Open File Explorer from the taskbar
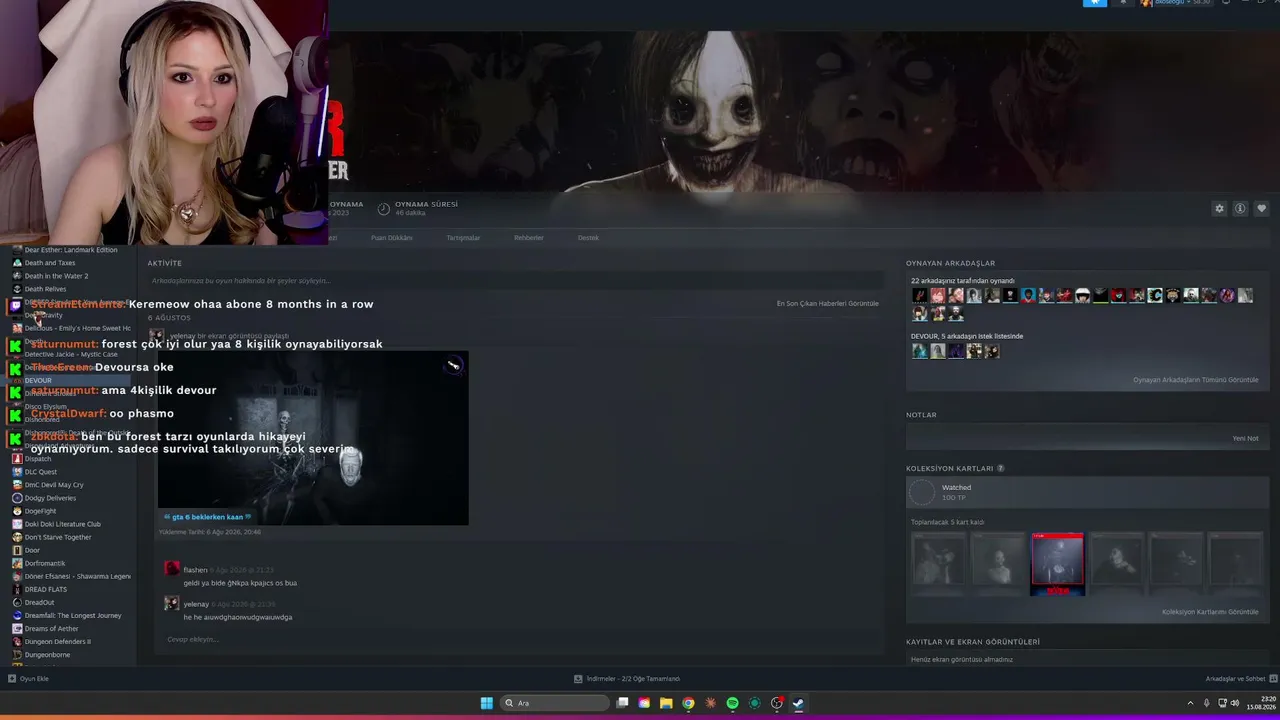1280x720 pixels. (666, 703)
